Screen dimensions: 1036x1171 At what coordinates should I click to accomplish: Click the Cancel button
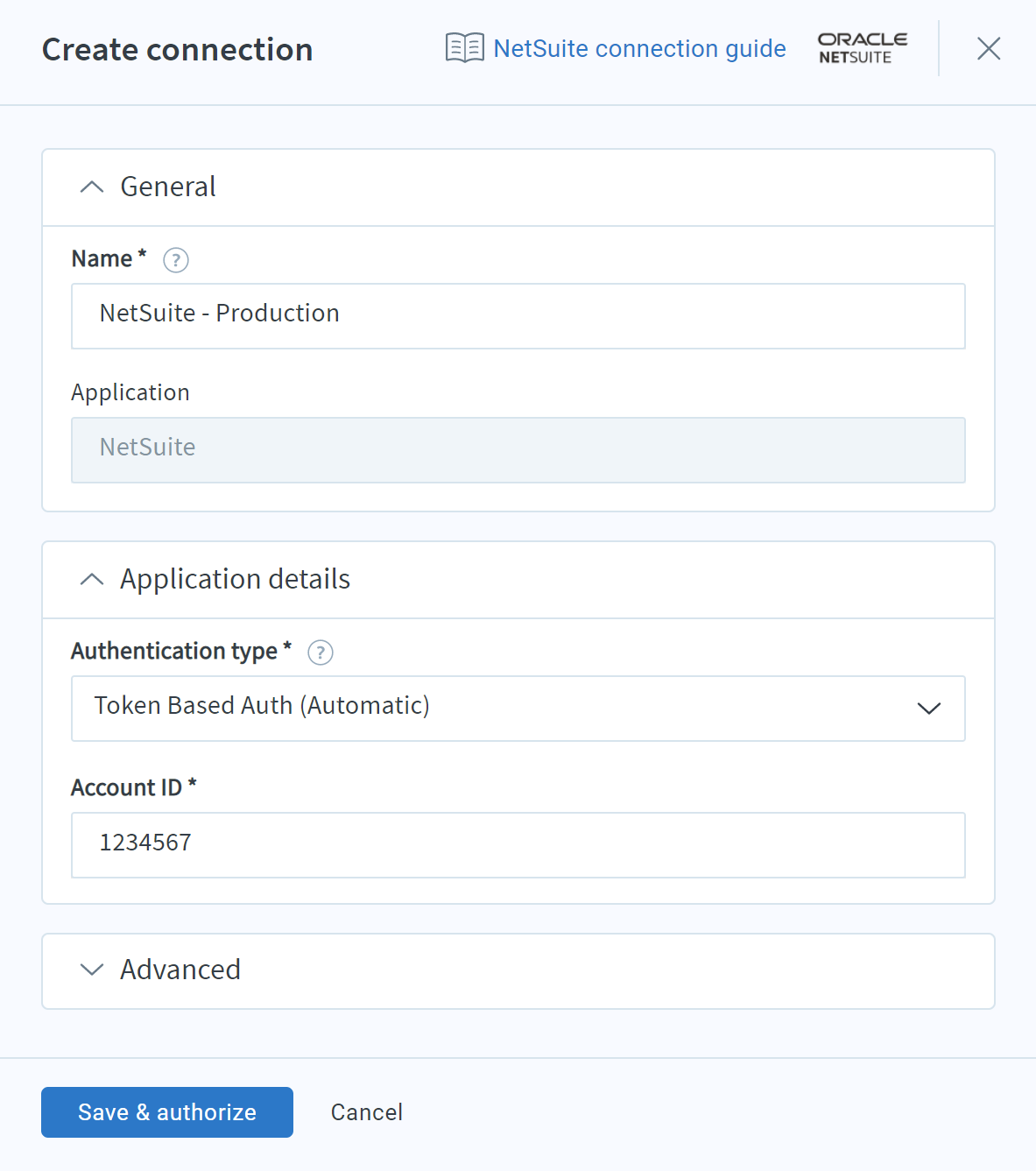367,1112
